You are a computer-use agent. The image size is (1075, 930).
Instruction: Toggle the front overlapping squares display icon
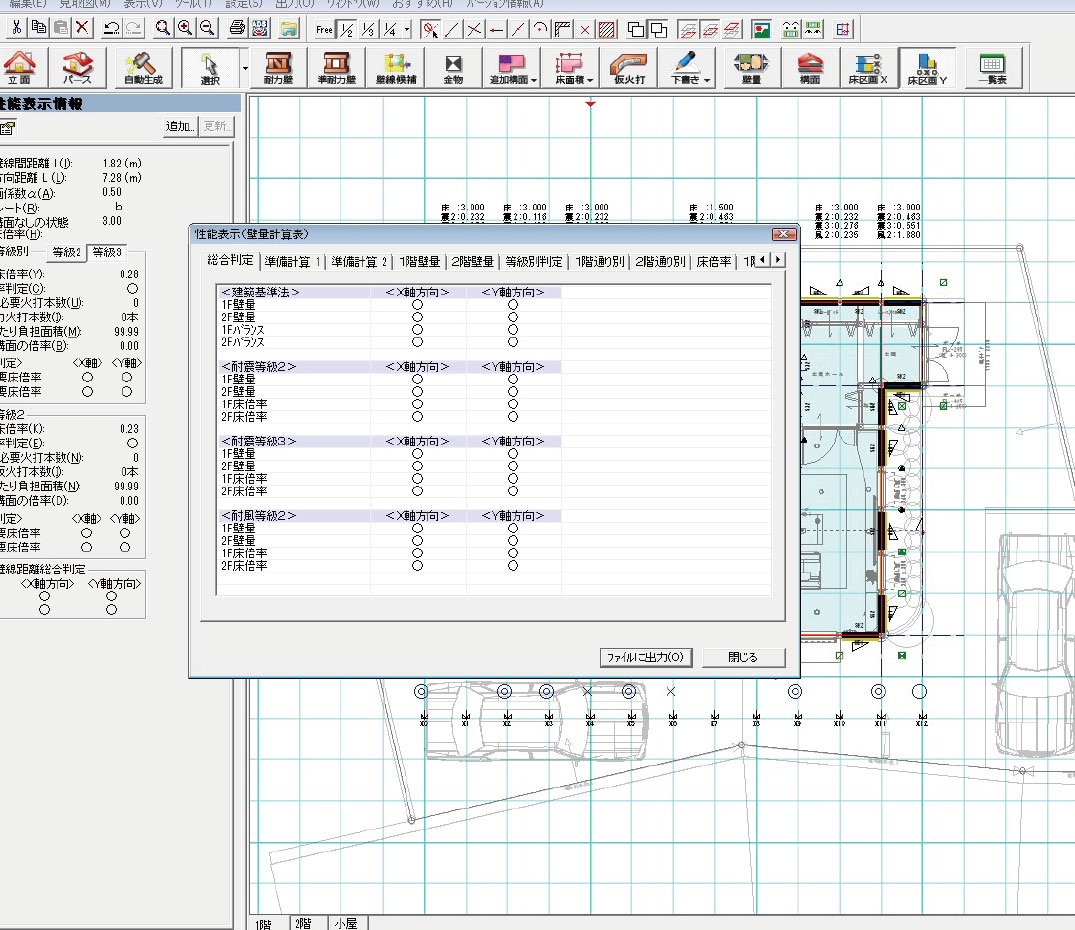[636, 29]
